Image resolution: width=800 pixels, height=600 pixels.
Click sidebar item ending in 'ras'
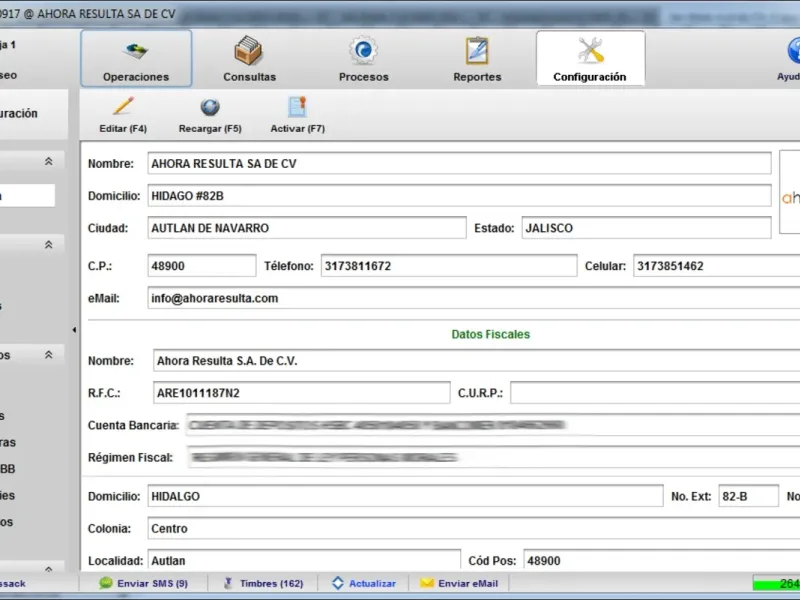tap(8, 442)
